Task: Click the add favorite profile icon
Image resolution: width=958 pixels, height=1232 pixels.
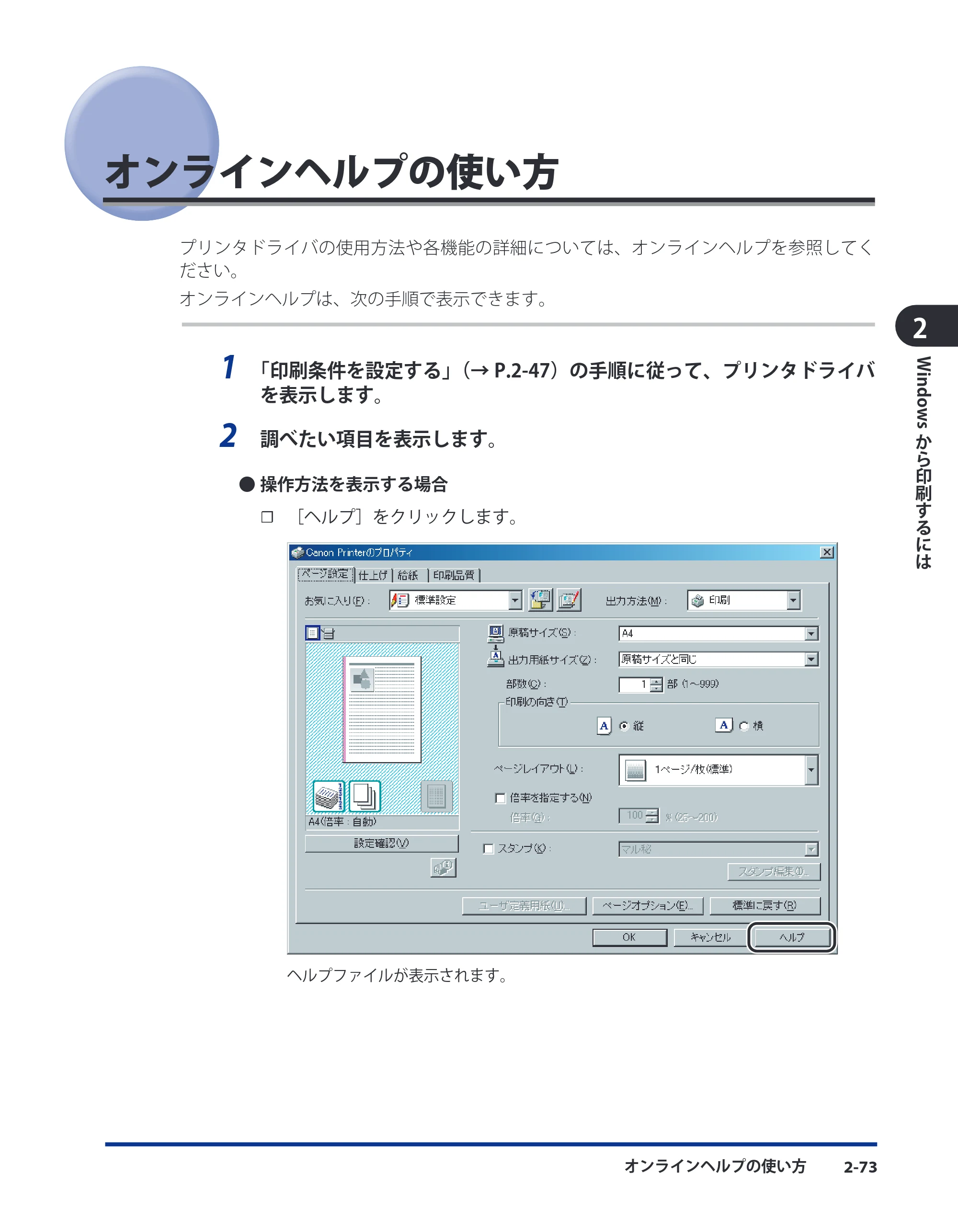Action: click(540, 600)
